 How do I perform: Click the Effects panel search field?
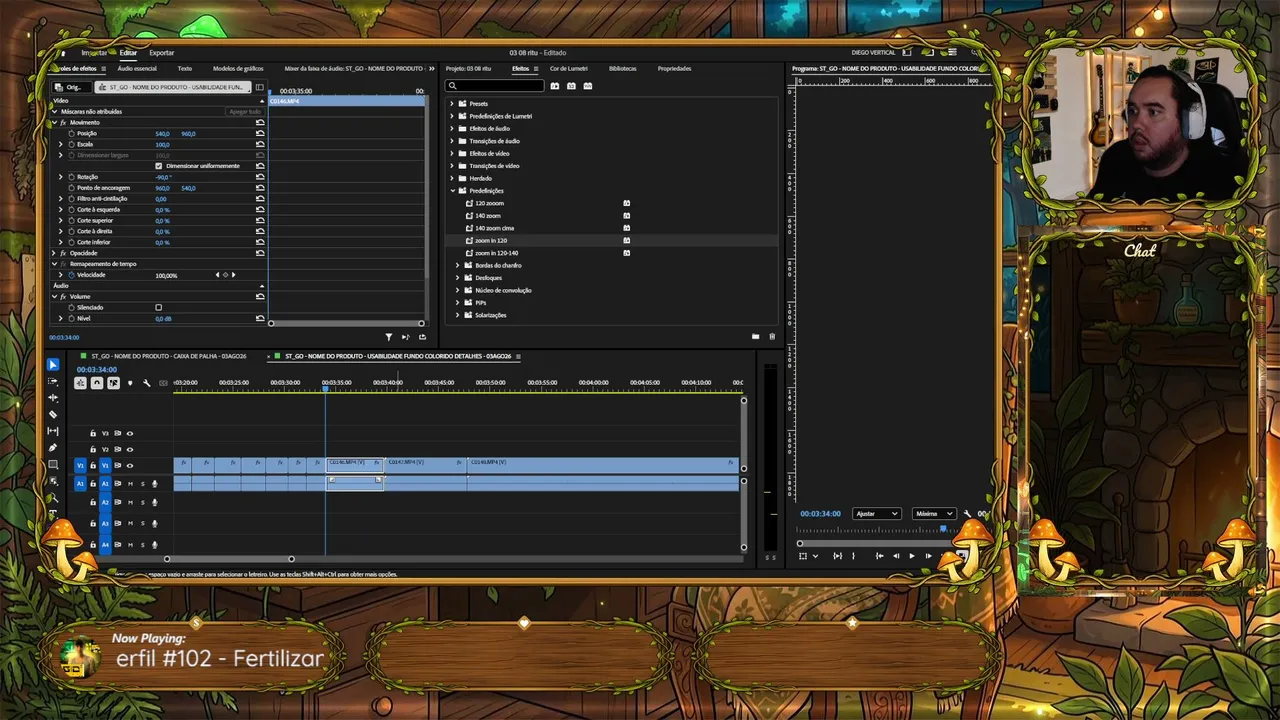click(496, 86)
